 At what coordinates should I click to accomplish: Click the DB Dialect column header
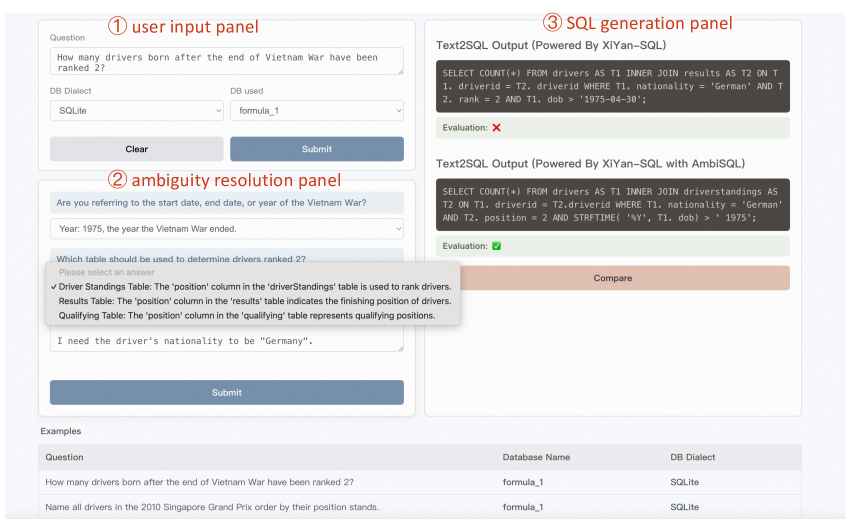point(692,457)
